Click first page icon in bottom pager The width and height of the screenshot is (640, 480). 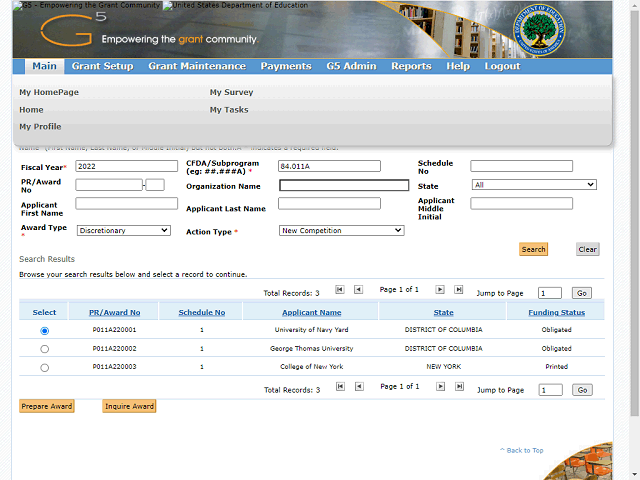340,387
